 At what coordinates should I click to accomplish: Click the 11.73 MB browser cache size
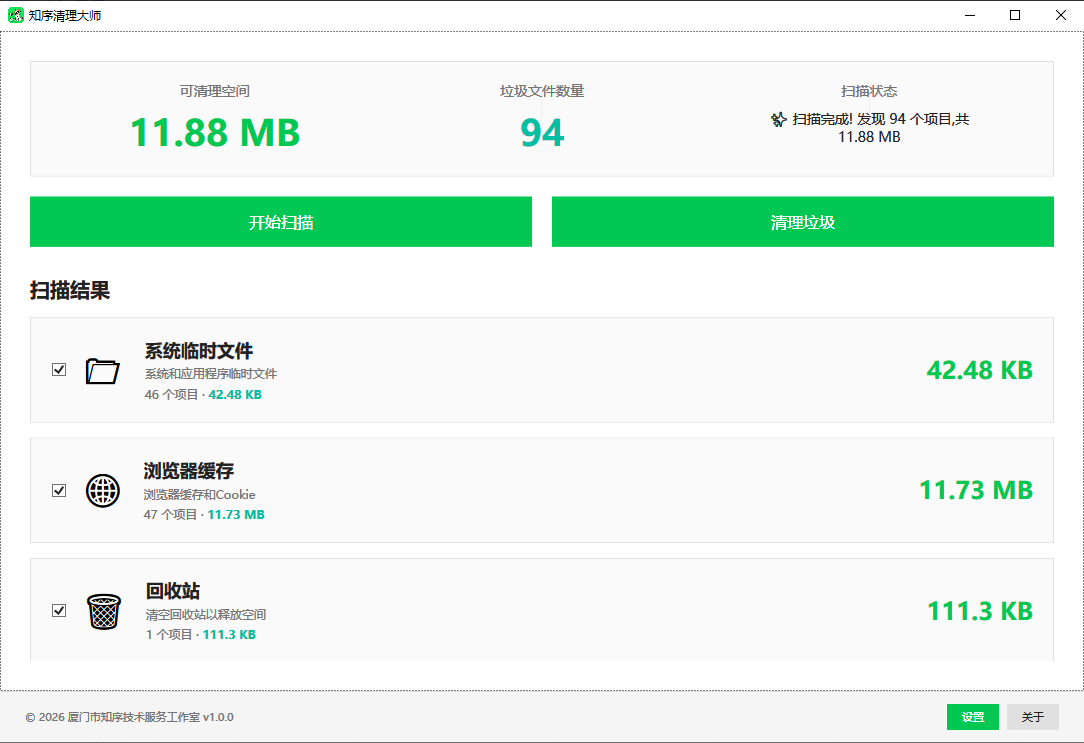[x=975, y=490]
